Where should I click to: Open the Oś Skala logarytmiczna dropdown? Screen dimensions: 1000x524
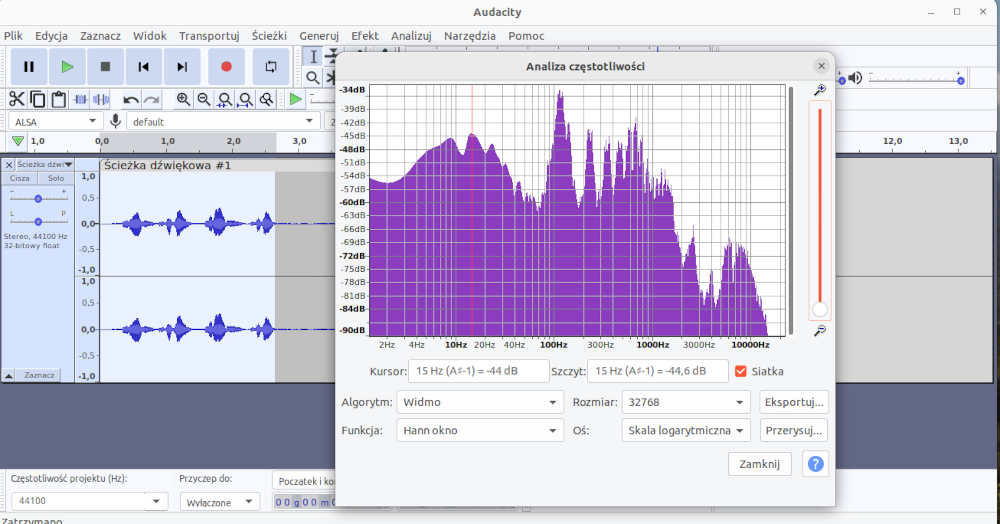[686, 430]
